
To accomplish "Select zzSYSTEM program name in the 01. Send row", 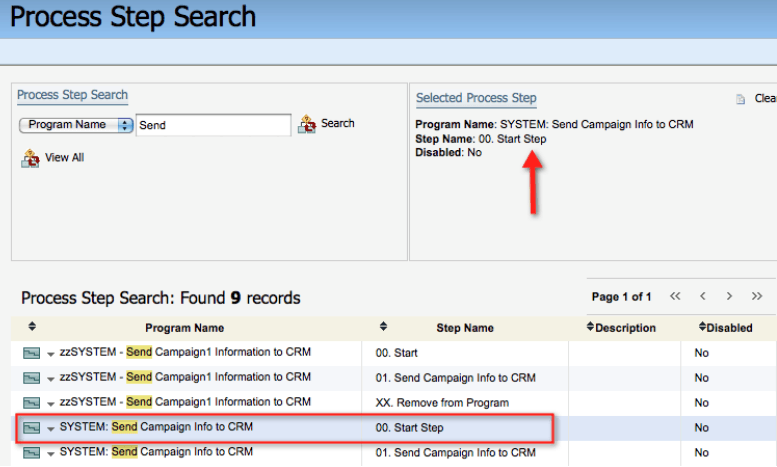I will pyautogui.click(x=185, y=377).
